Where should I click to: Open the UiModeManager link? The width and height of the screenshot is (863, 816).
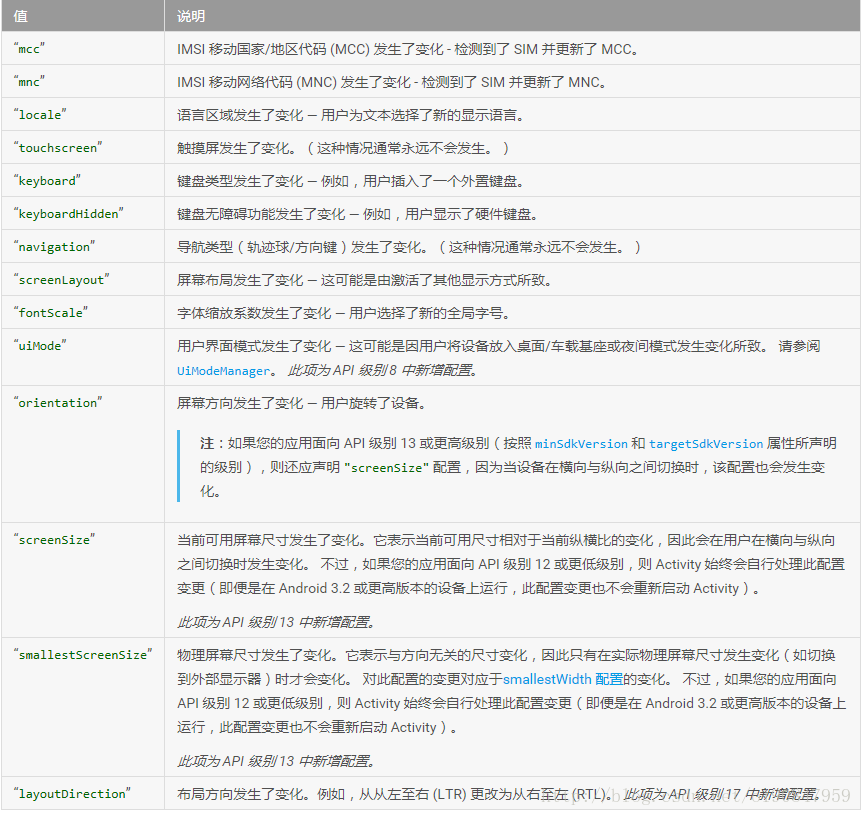pos(223,370)
